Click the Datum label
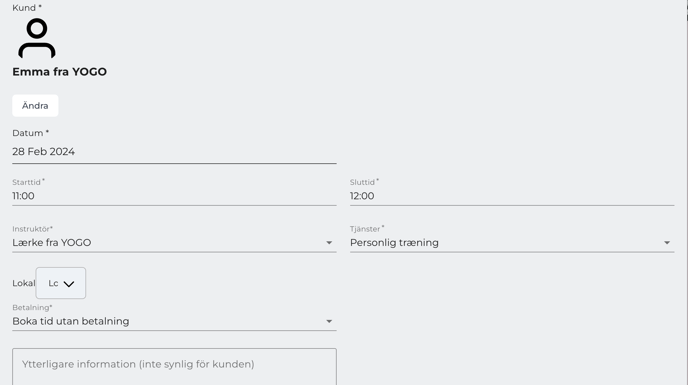The image size is (688, 385). [x=30, y=133]
